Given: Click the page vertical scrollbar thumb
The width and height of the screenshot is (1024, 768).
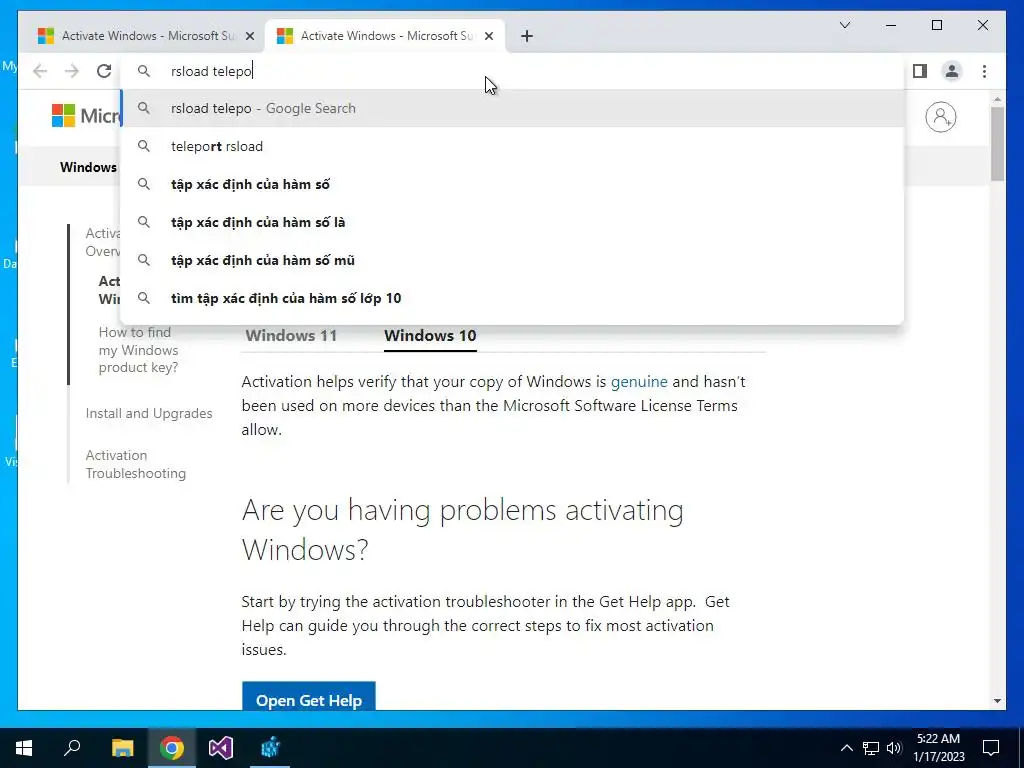Looking at the screenshot, I should (x=997, y=144).
